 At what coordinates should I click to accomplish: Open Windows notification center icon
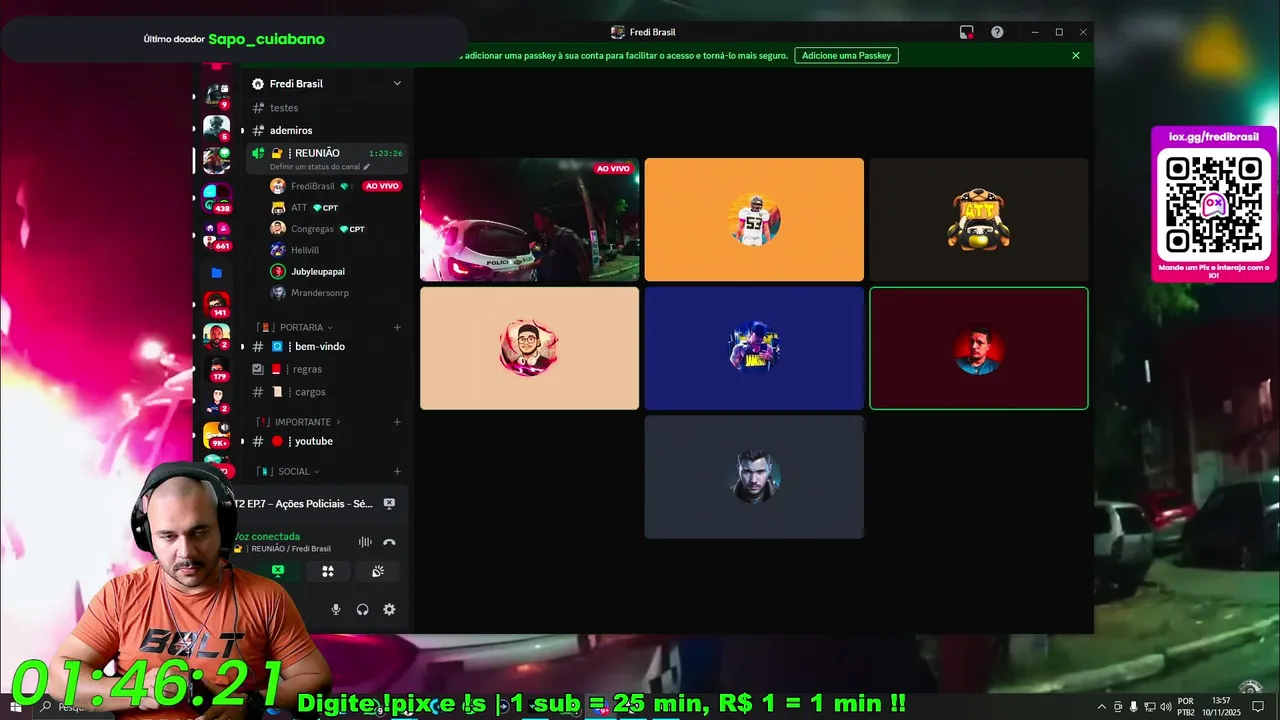click(x=1259, y=707)
